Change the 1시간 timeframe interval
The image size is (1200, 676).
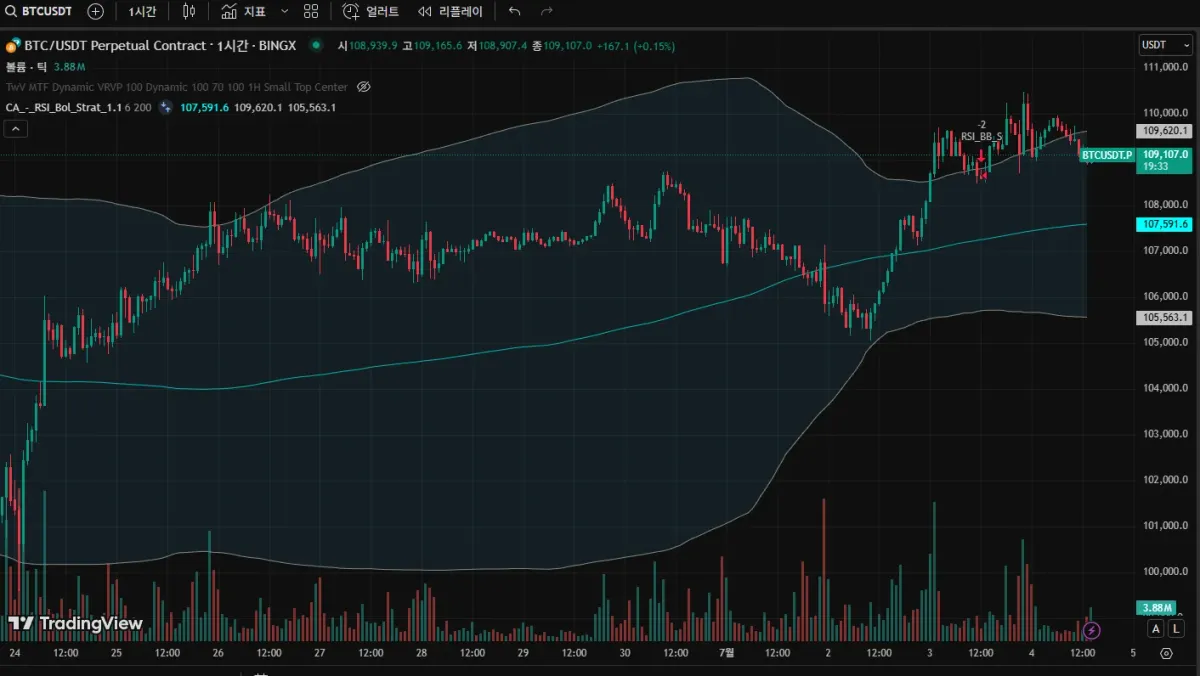(142, 12)
